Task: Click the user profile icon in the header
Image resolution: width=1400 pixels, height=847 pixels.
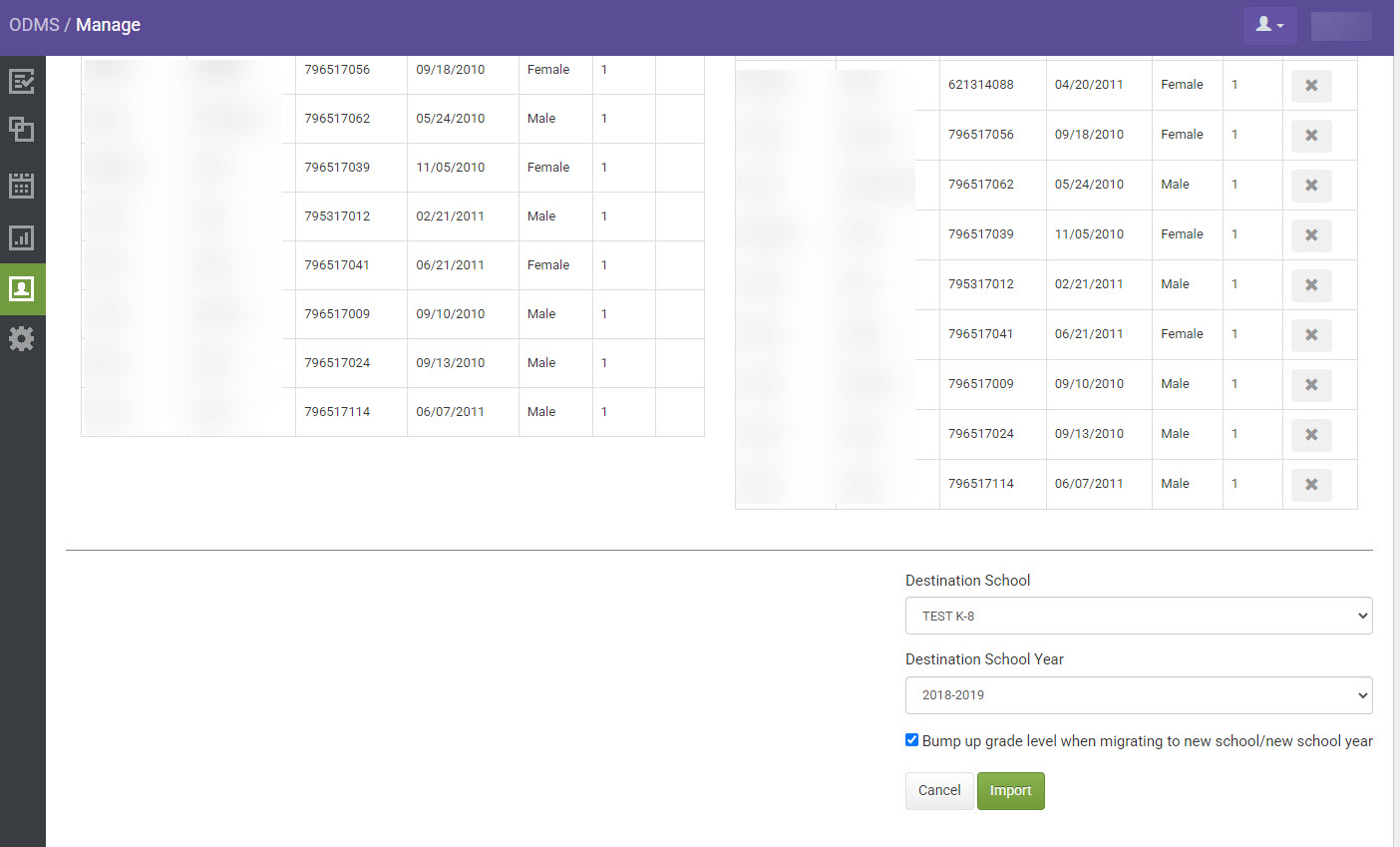Action: tap(1264, 25)
